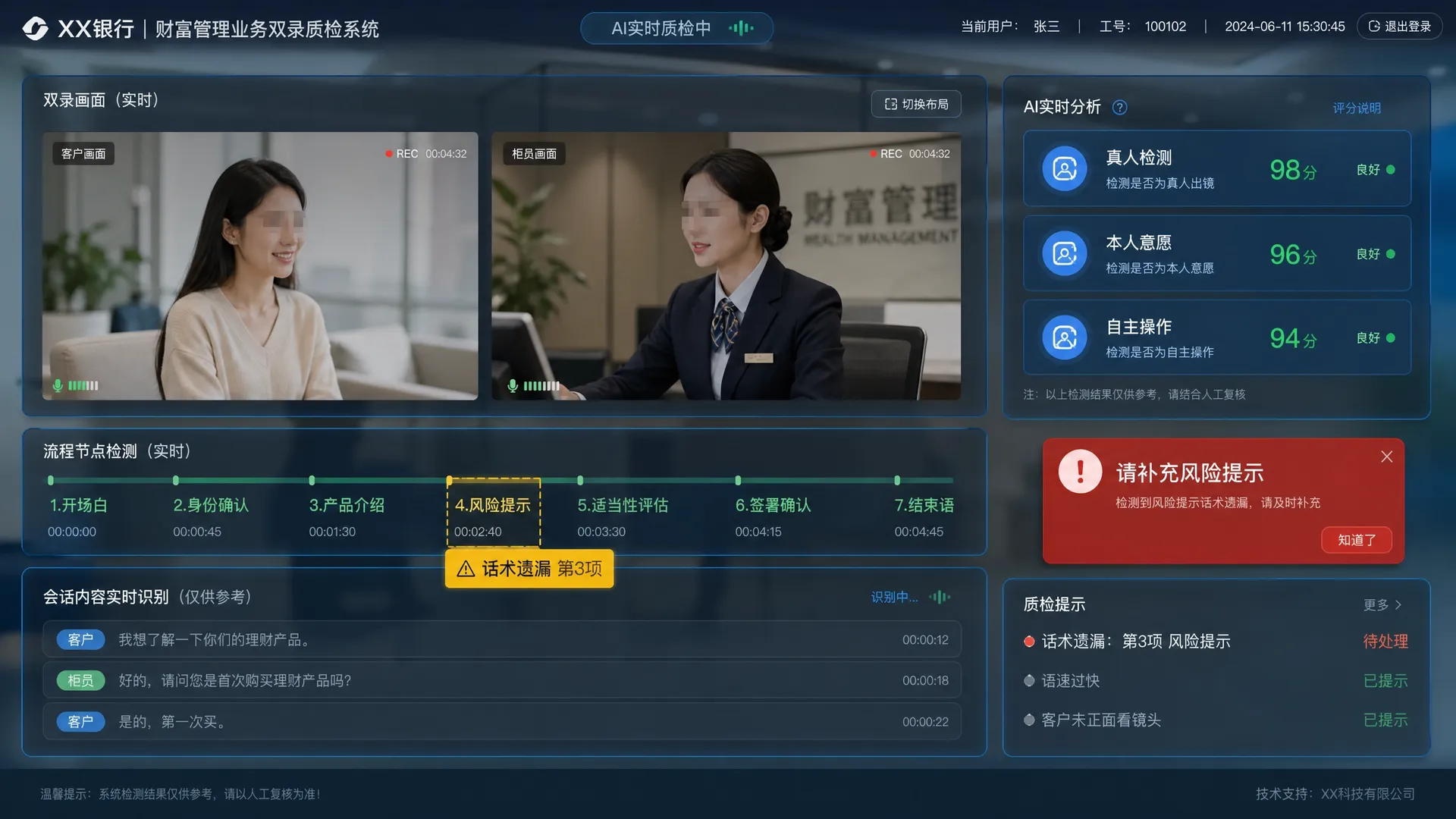1456x819 pixels.
Task: Click the warning triangle in 话术遗漏 tag
Action: (x=466, y=569)
